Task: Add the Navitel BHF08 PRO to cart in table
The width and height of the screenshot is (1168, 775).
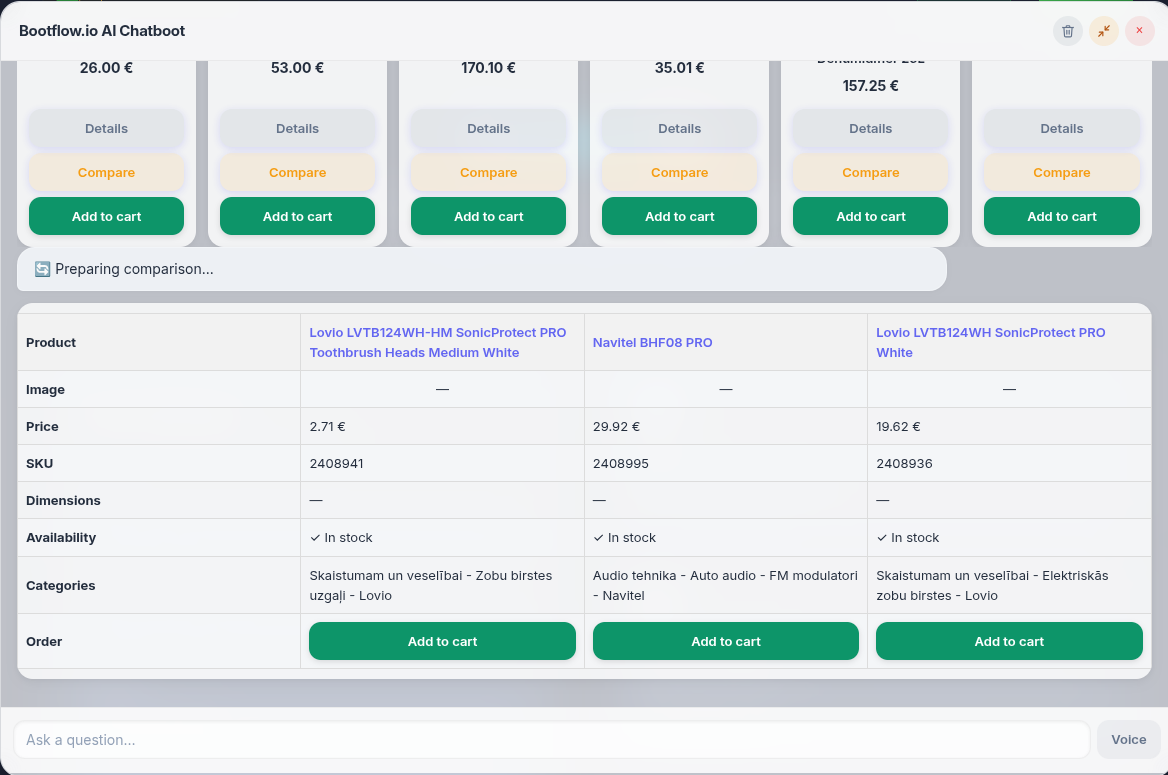Action: (726, 641)
